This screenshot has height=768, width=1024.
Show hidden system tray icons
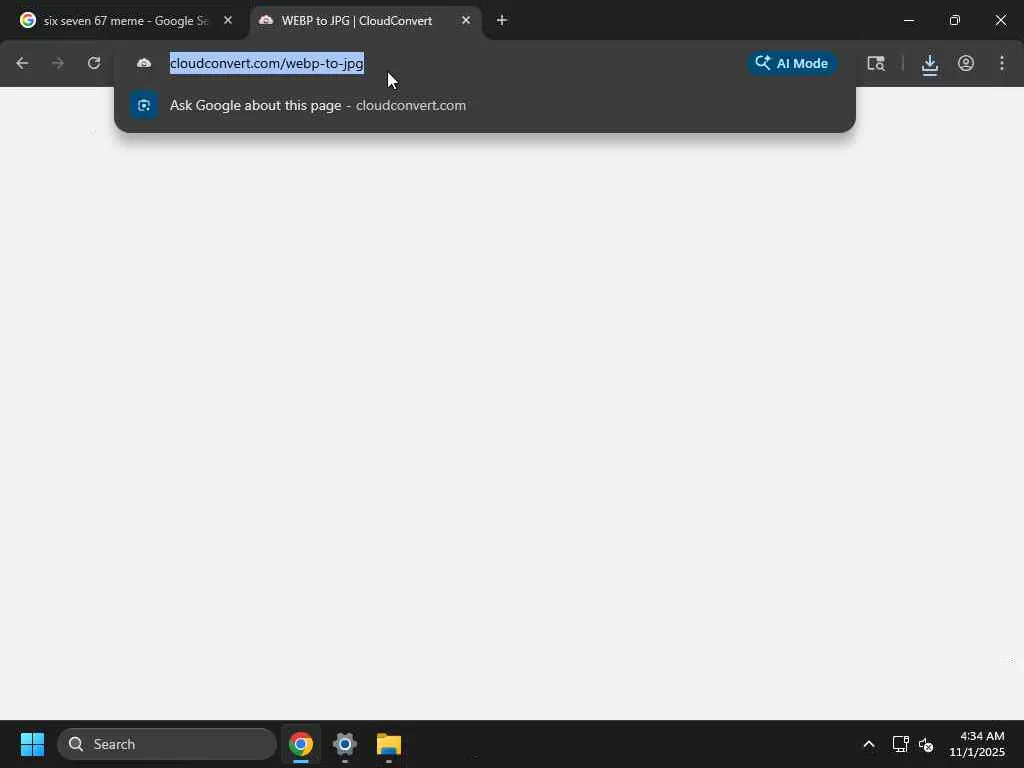(869, 744)
